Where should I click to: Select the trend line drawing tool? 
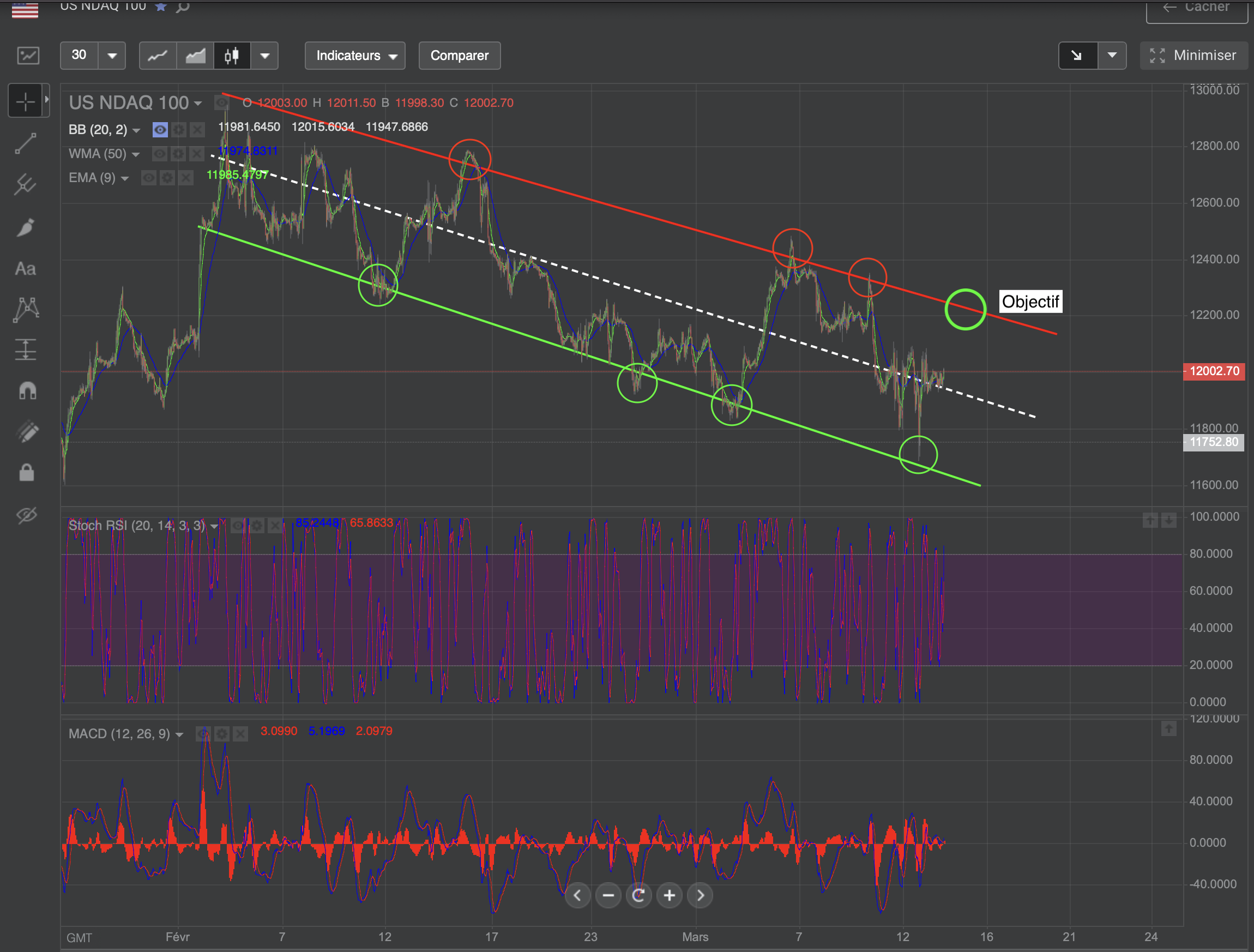[x=26, y=143]
